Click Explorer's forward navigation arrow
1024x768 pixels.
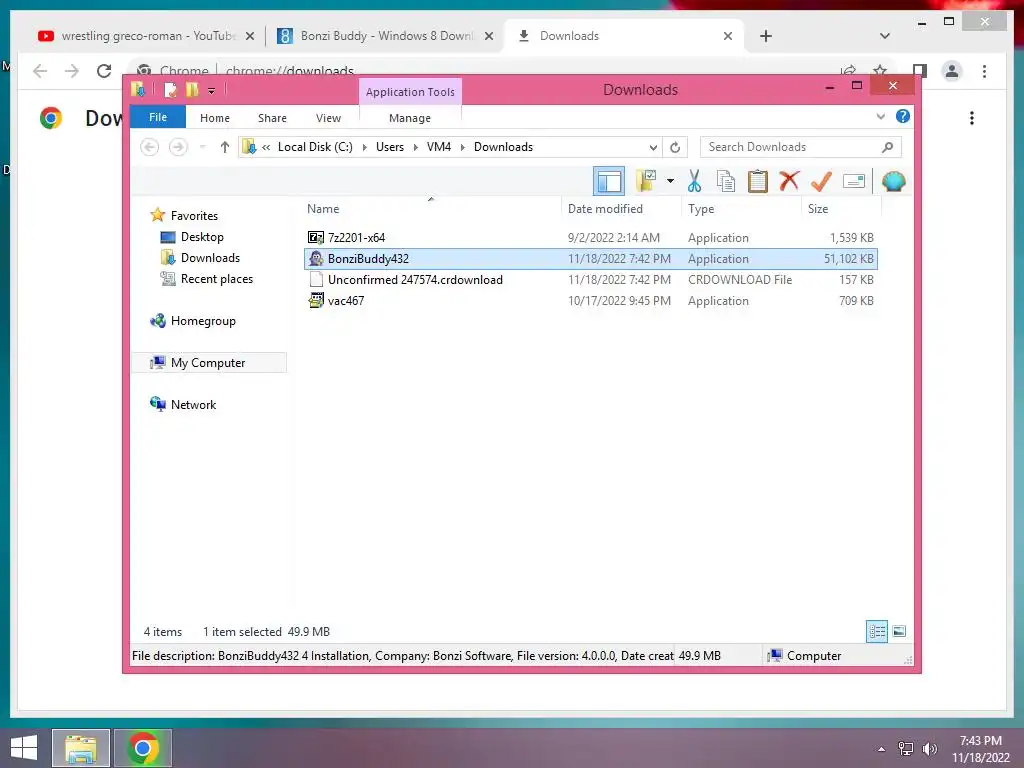178,147
